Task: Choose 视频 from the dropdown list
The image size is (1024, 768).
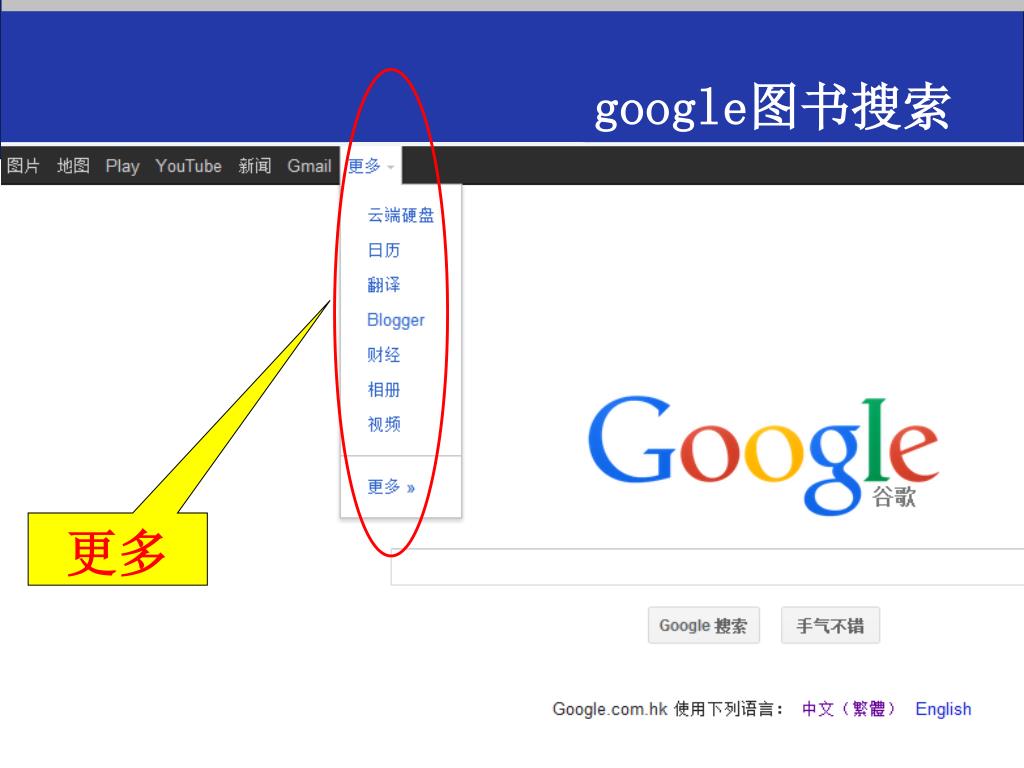Action: click(384, 424)
